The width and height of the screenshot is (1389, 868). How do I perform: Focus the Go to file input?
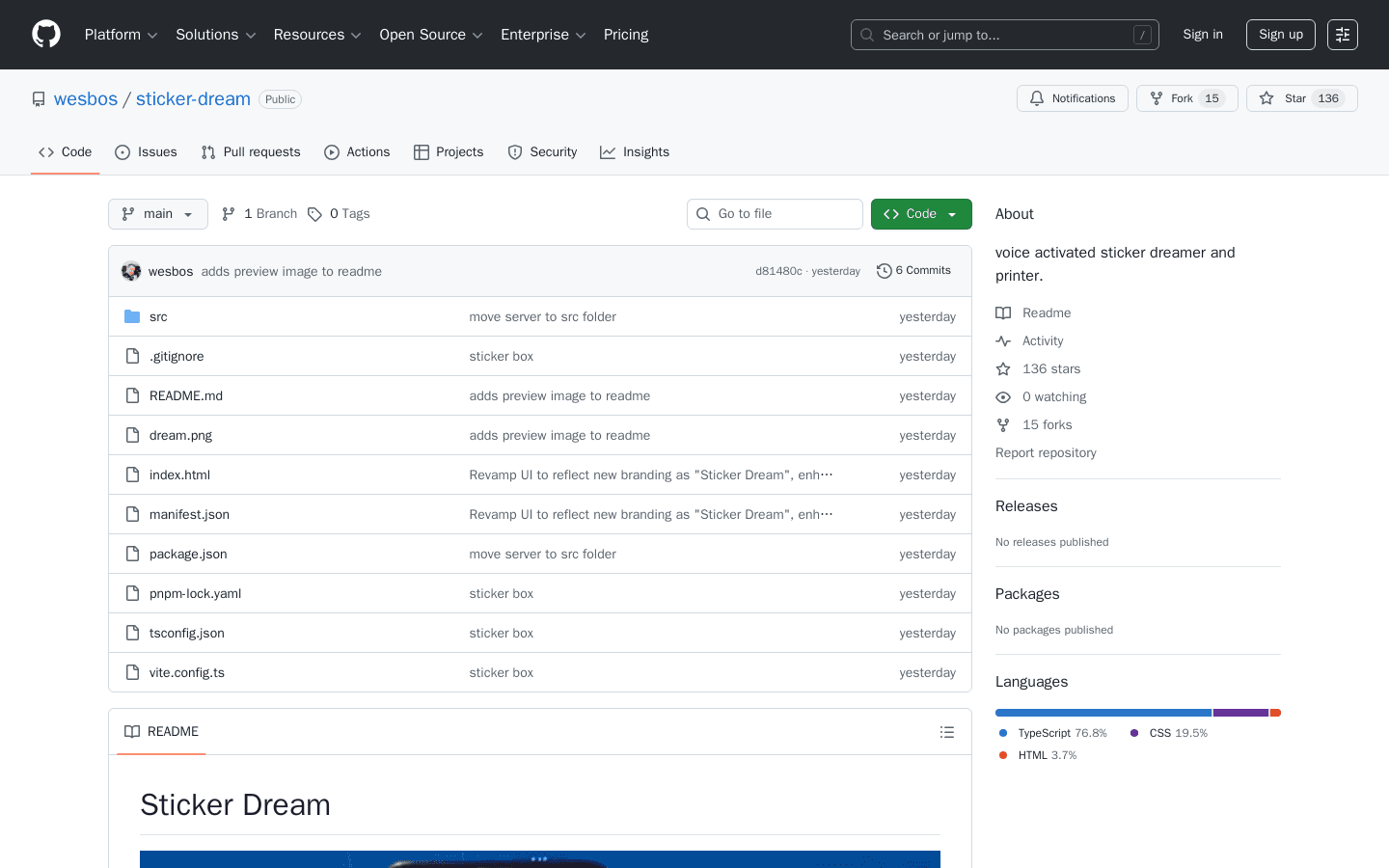pyautogui.click(x=775, y=214)
